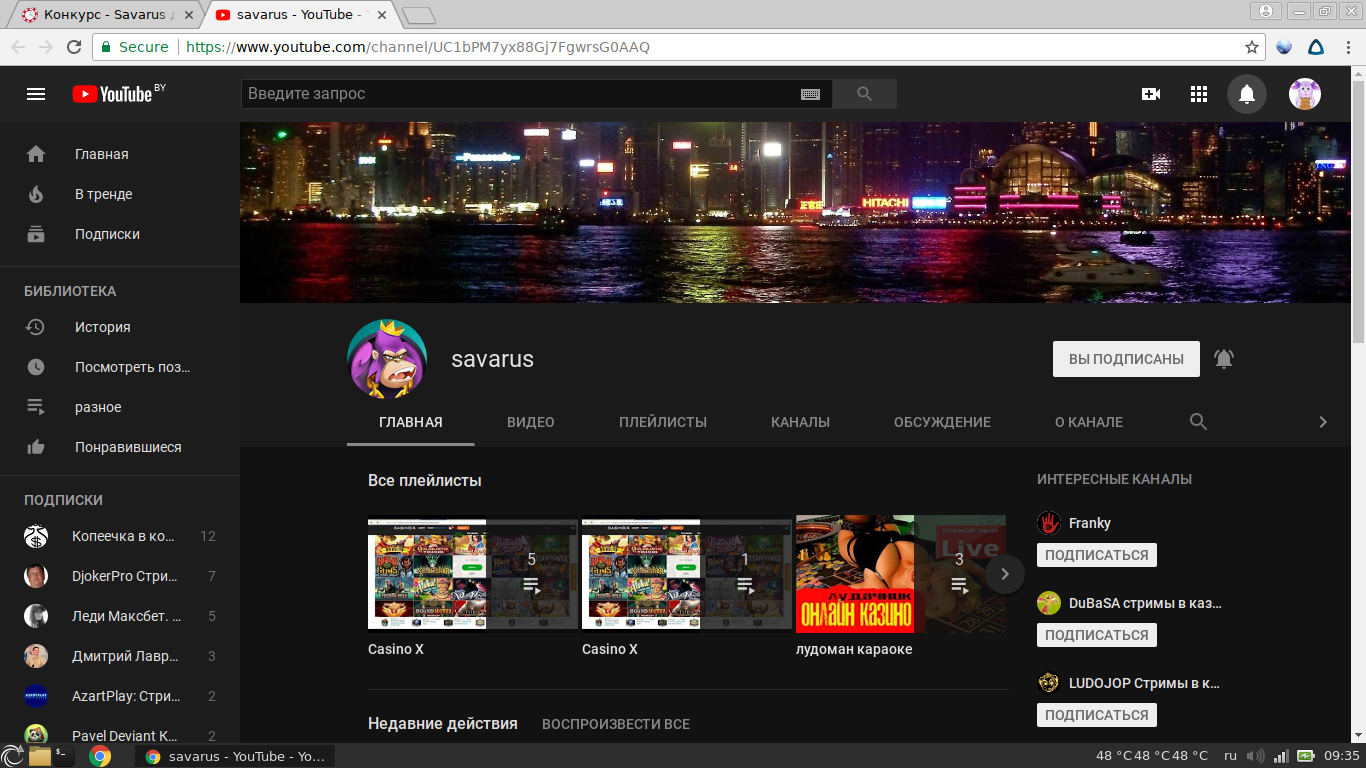Open История via the clock icon
This screenshot has width=1366, height=768.
(37, 327)
